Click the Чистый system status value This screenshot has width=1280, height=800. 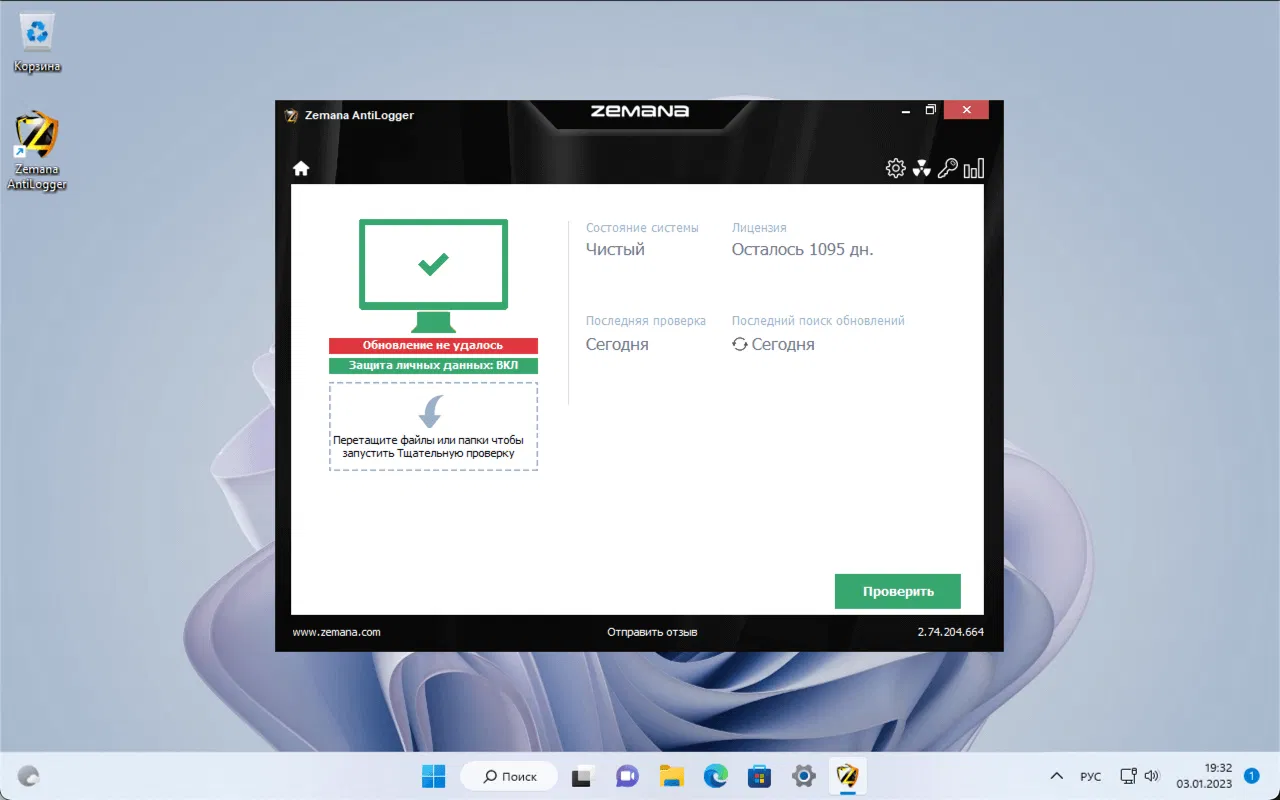(615, 250)
